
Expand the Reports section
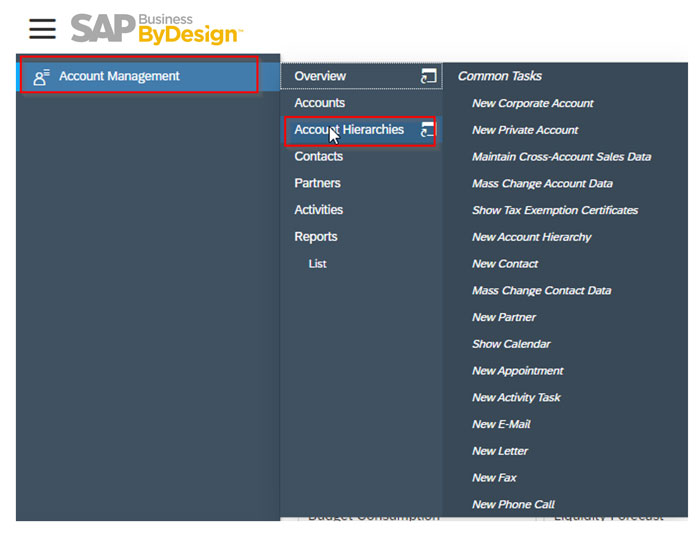click(x=315, y=237)
